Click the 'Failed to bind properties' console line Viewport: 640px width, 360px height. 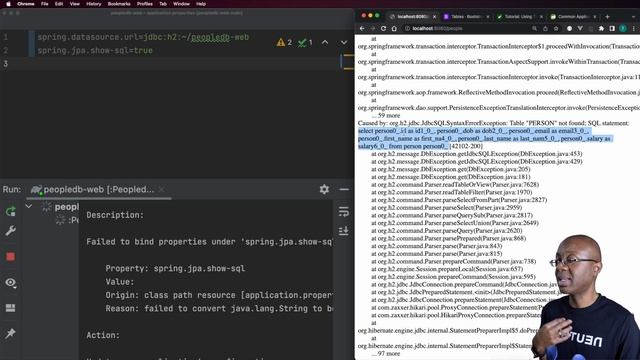209,242
